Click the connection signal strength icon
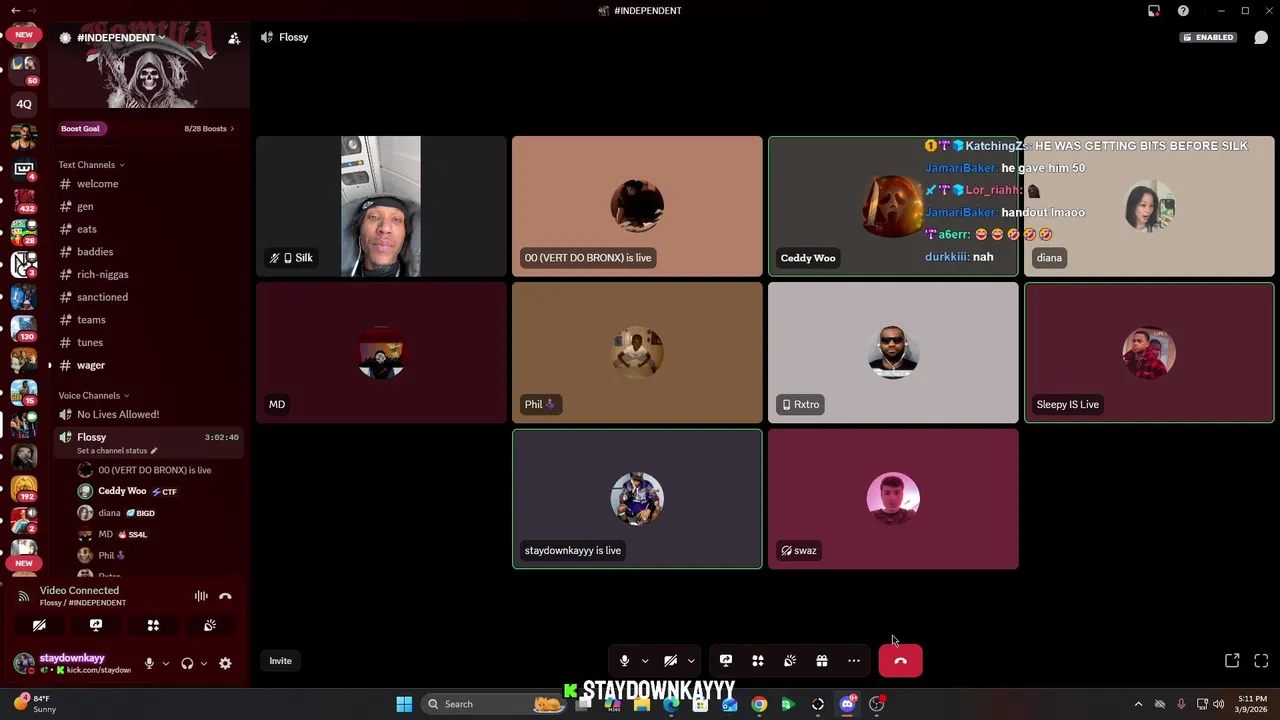Viewport: 1280px width, 720px height. (23, 596)
